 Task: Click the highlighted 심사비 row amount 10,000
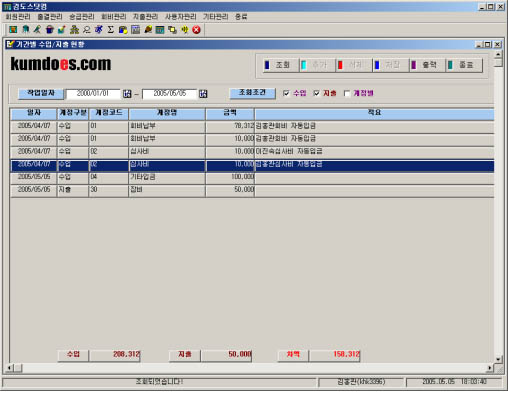click(230, 165)
